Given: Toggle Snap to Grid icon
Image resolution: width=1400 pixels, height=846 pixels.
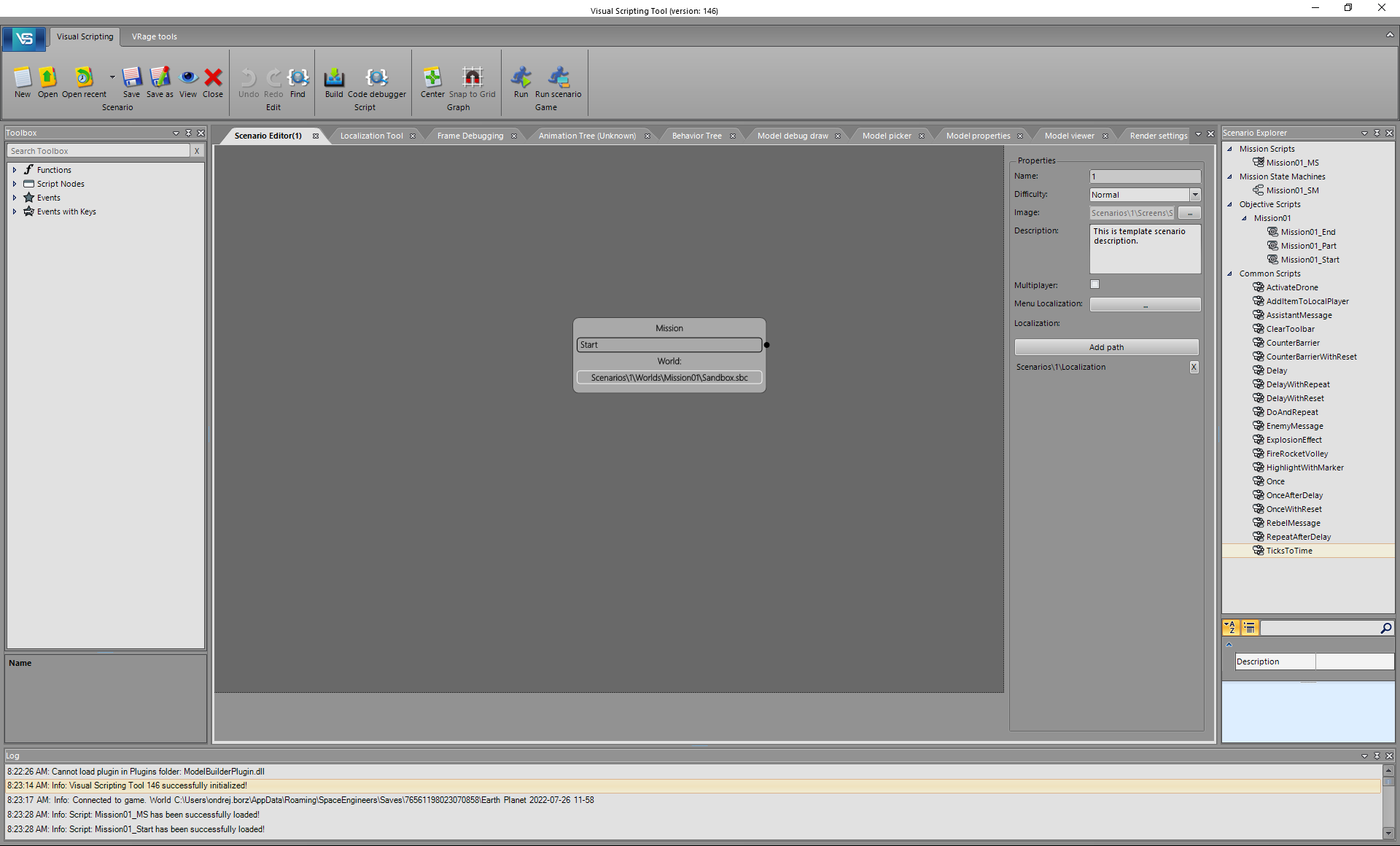Looking at the screenshot, I should (x=472, y=77).
